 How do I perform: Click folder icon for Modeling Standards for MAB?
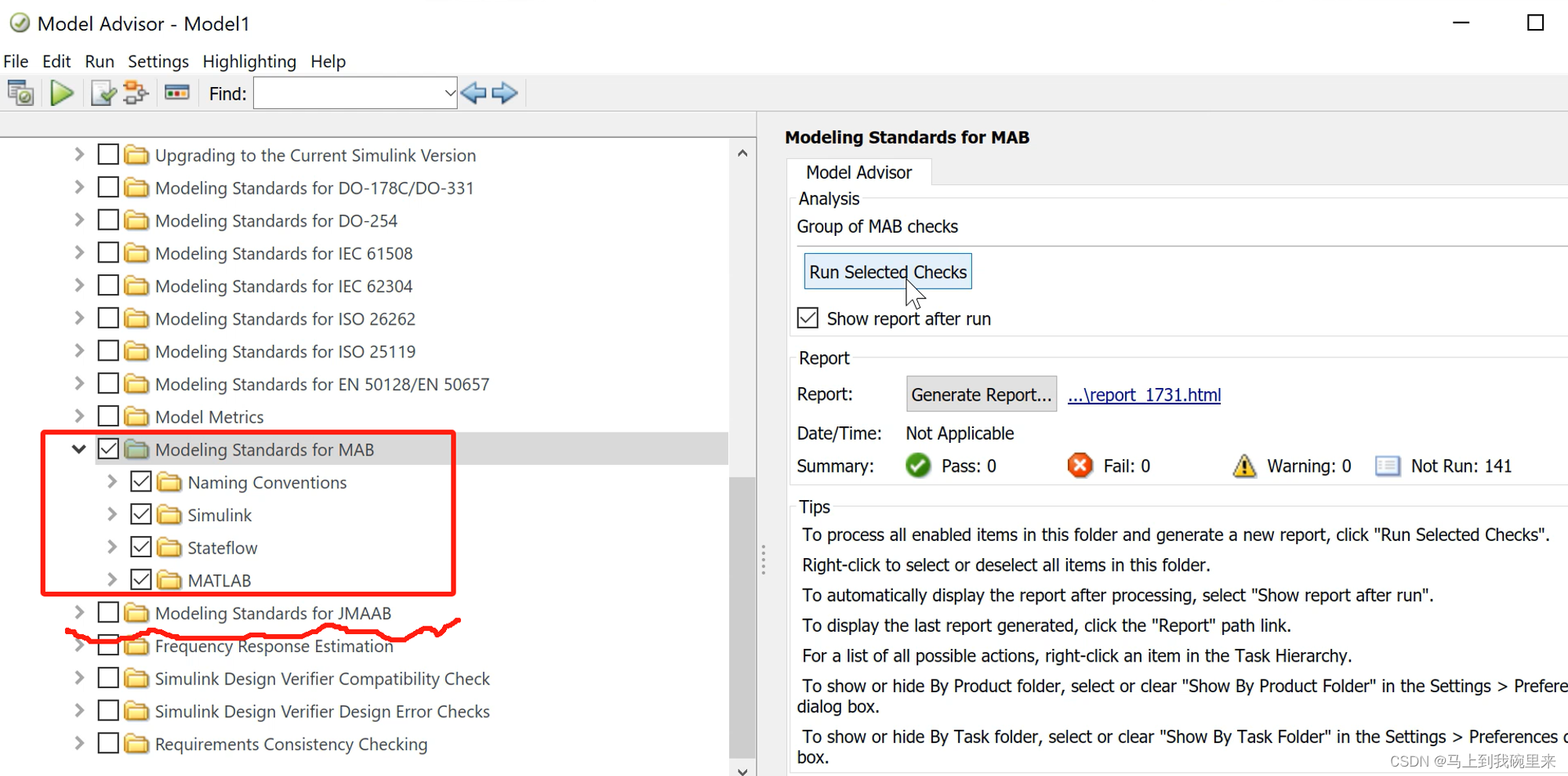(136, 449)
